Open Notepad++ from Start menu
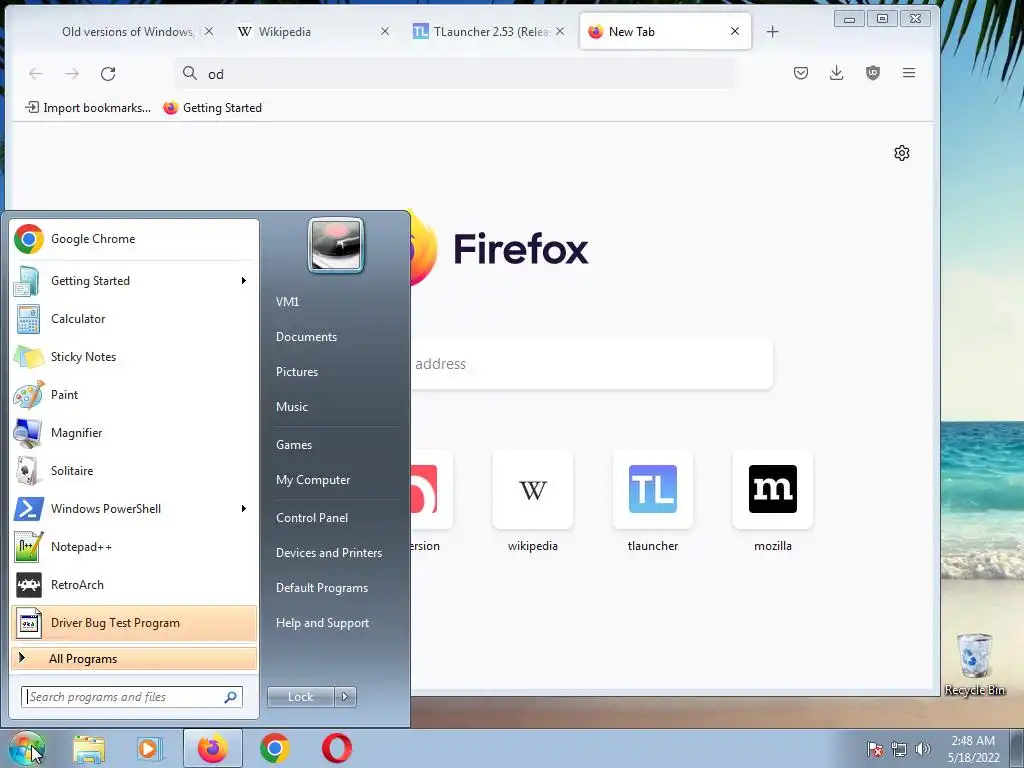 (x=134, y=547)
